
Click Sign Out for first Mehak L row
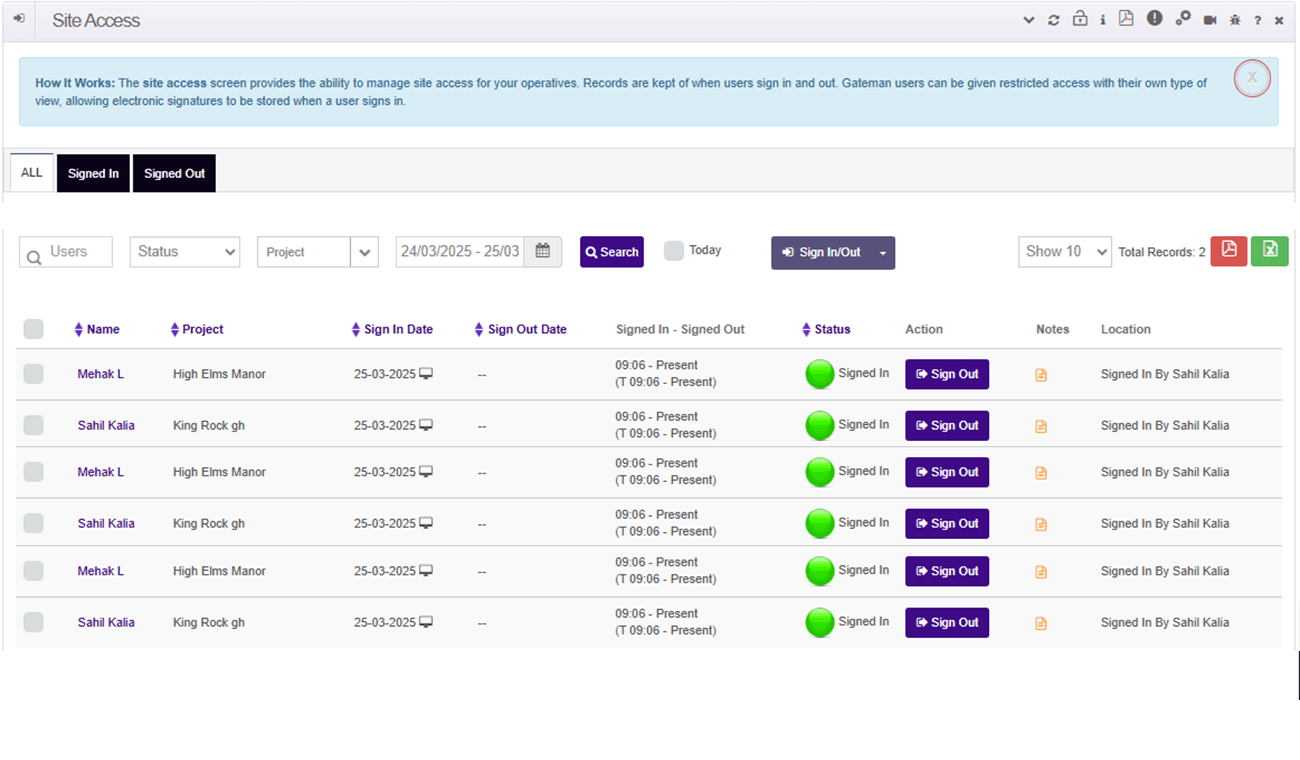click(x=946, y=374)
